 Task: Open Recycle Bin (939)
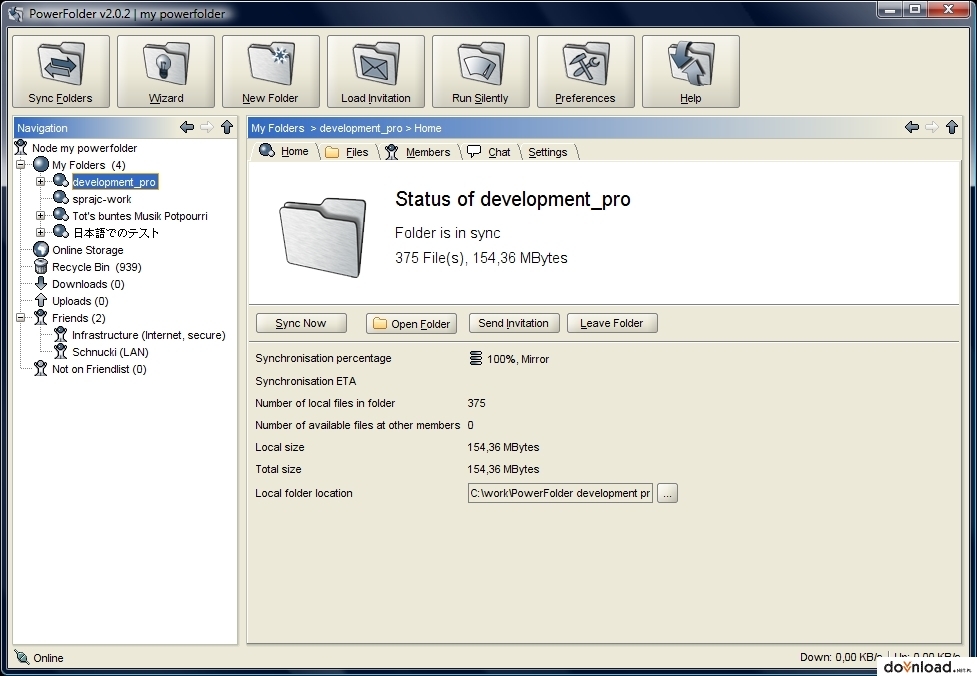click(97, 267)
